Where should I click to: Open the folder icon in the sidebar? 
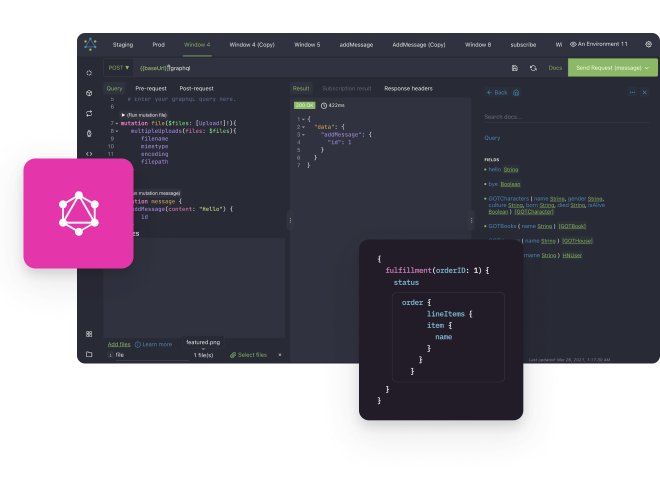(90, 354)
